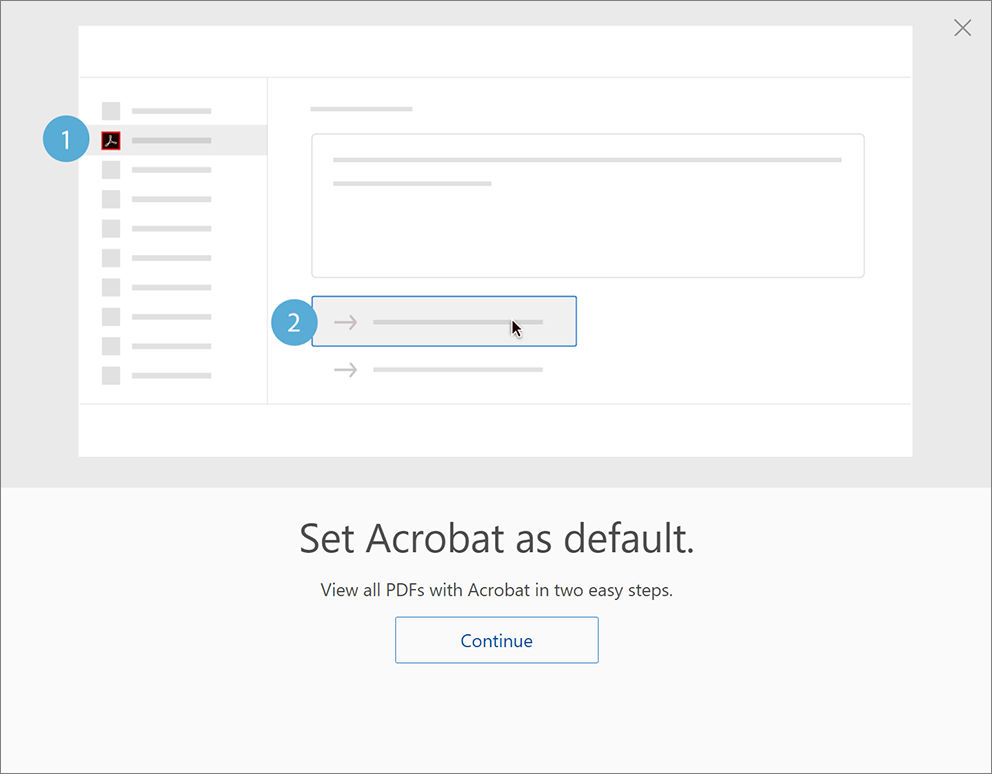Click the text 'Set Acrobat as default.'
The height and width of the screenshot is (774, 992).
pyautogui.click(x=495, y=538)
